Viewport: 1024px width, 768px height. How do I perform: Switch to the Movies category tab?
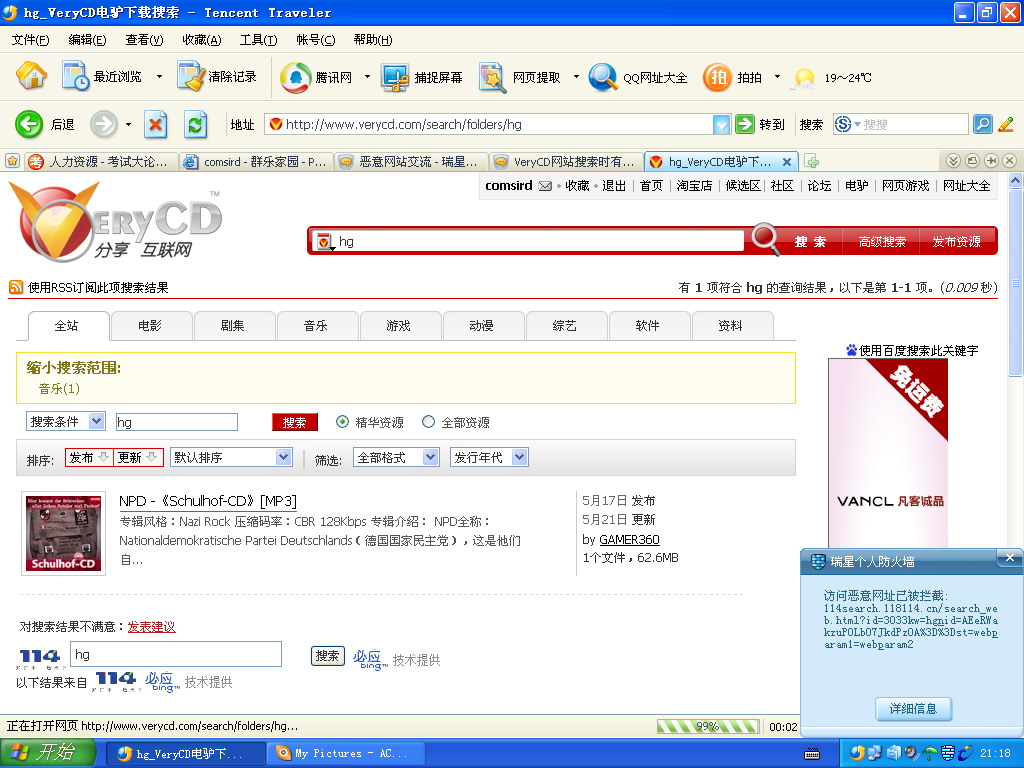tap(152, 326)
